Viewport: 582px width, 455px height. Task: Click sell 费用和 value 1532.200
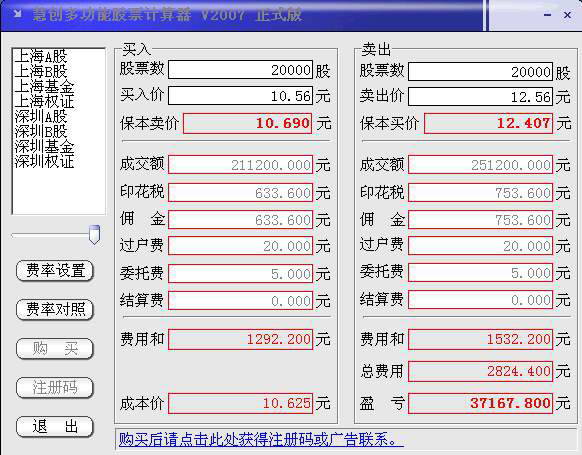click(481, 339)
